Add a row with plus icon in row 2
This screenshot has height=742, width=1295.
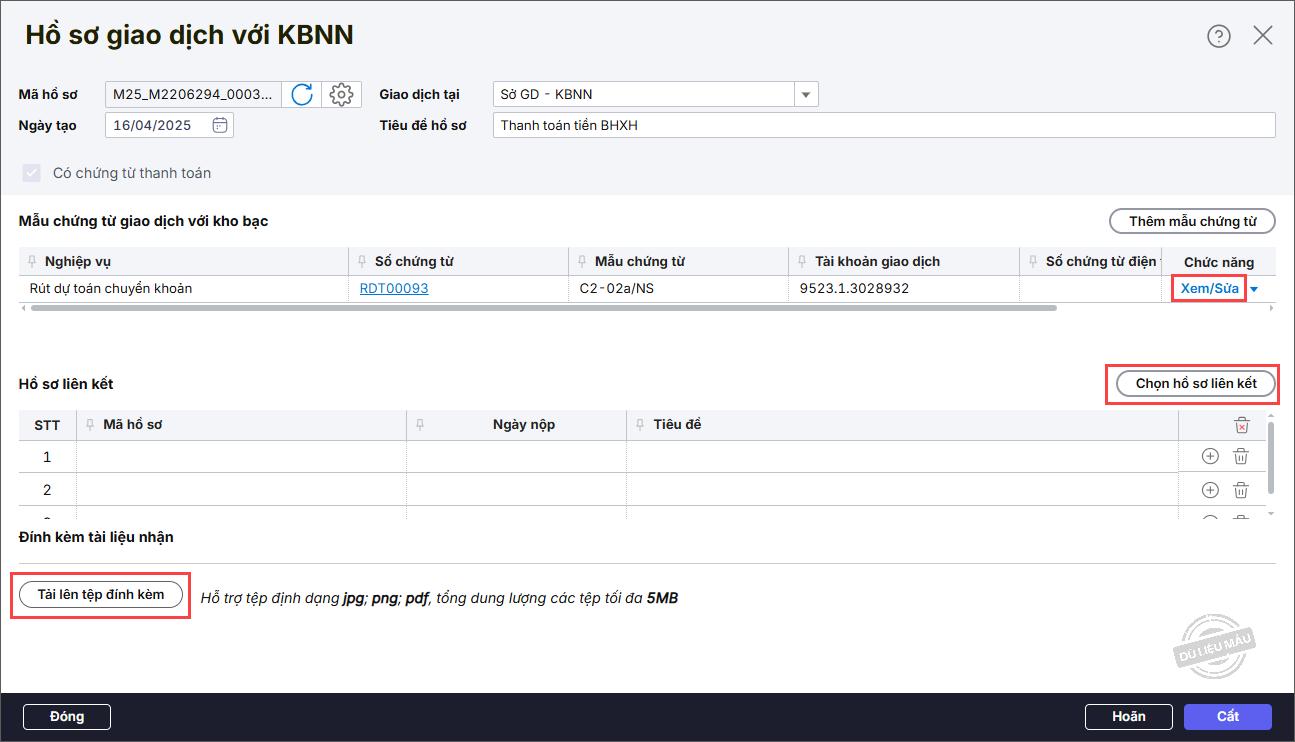1210,490
